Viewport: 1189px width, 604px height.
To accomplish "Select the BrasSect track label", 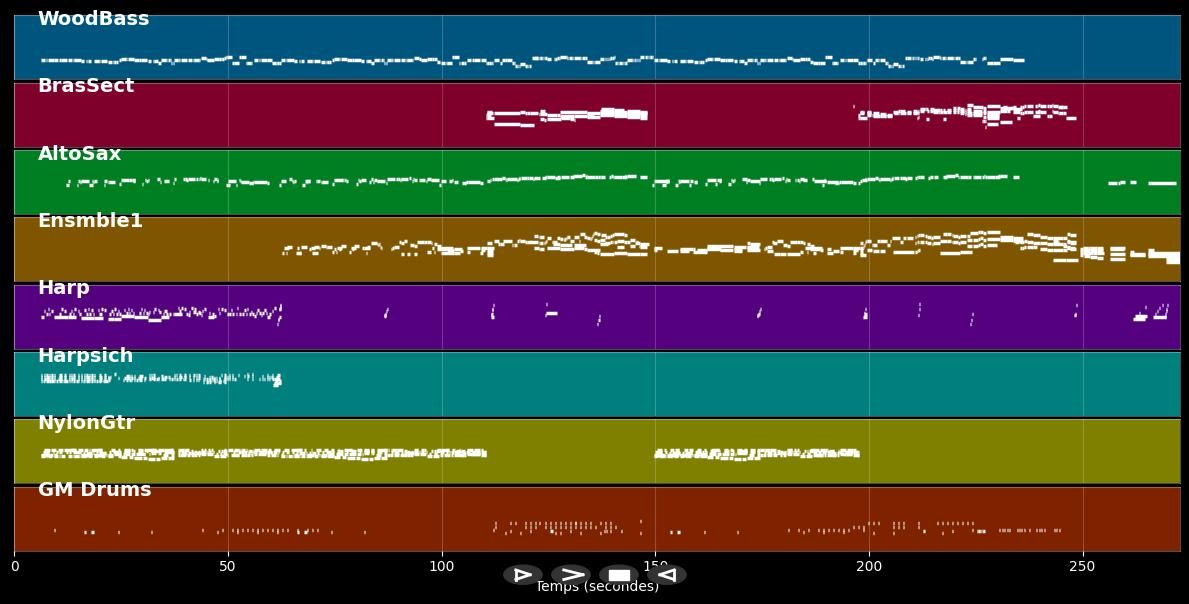I will [85, 86].
